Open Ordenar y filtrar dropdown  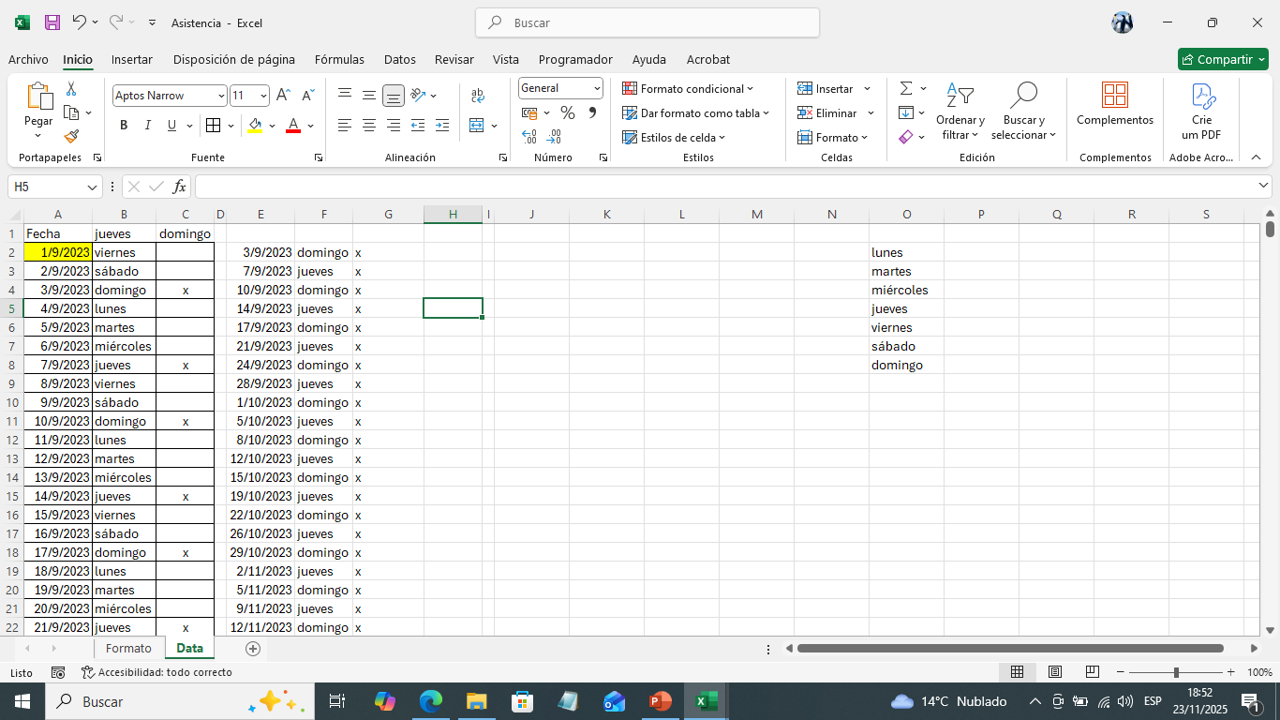pyautogui.click(x=960, y=111)
